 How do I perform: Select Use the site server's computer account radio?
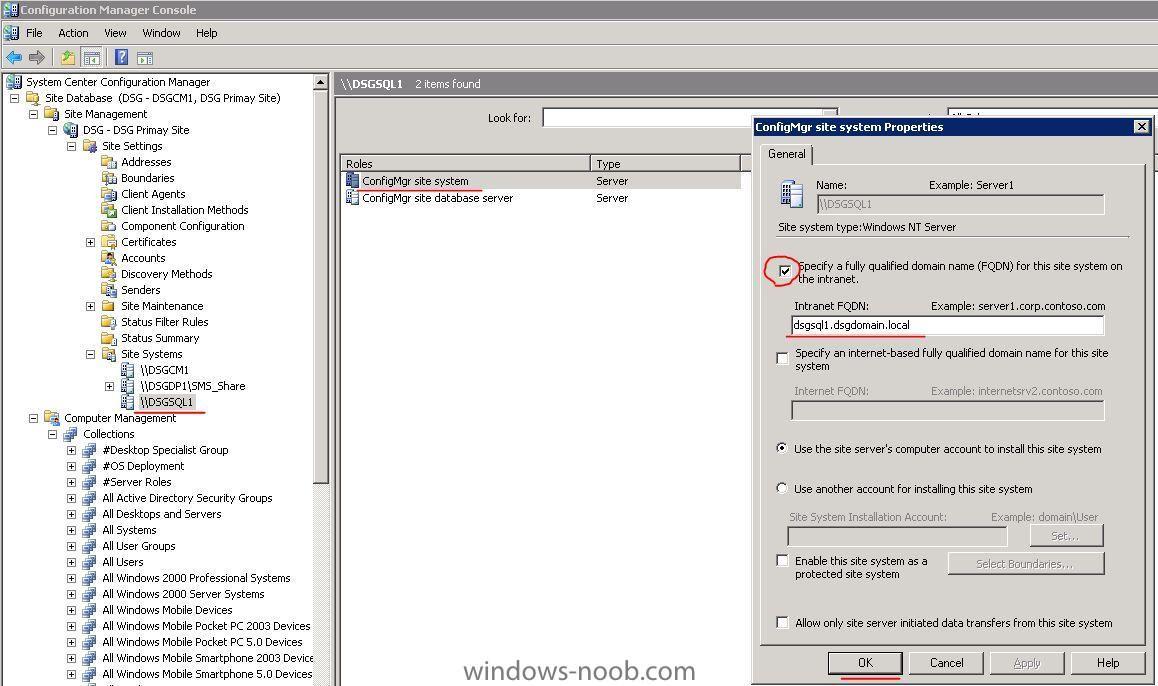click(x=781, y=448)
